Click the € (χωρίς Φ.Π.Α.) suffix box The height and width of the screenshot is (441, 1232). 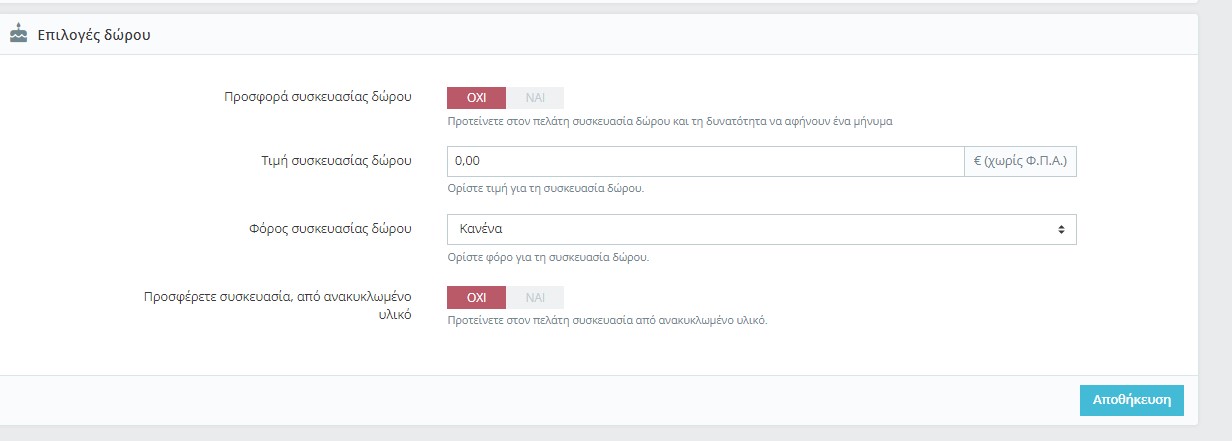click(1020, 162)
